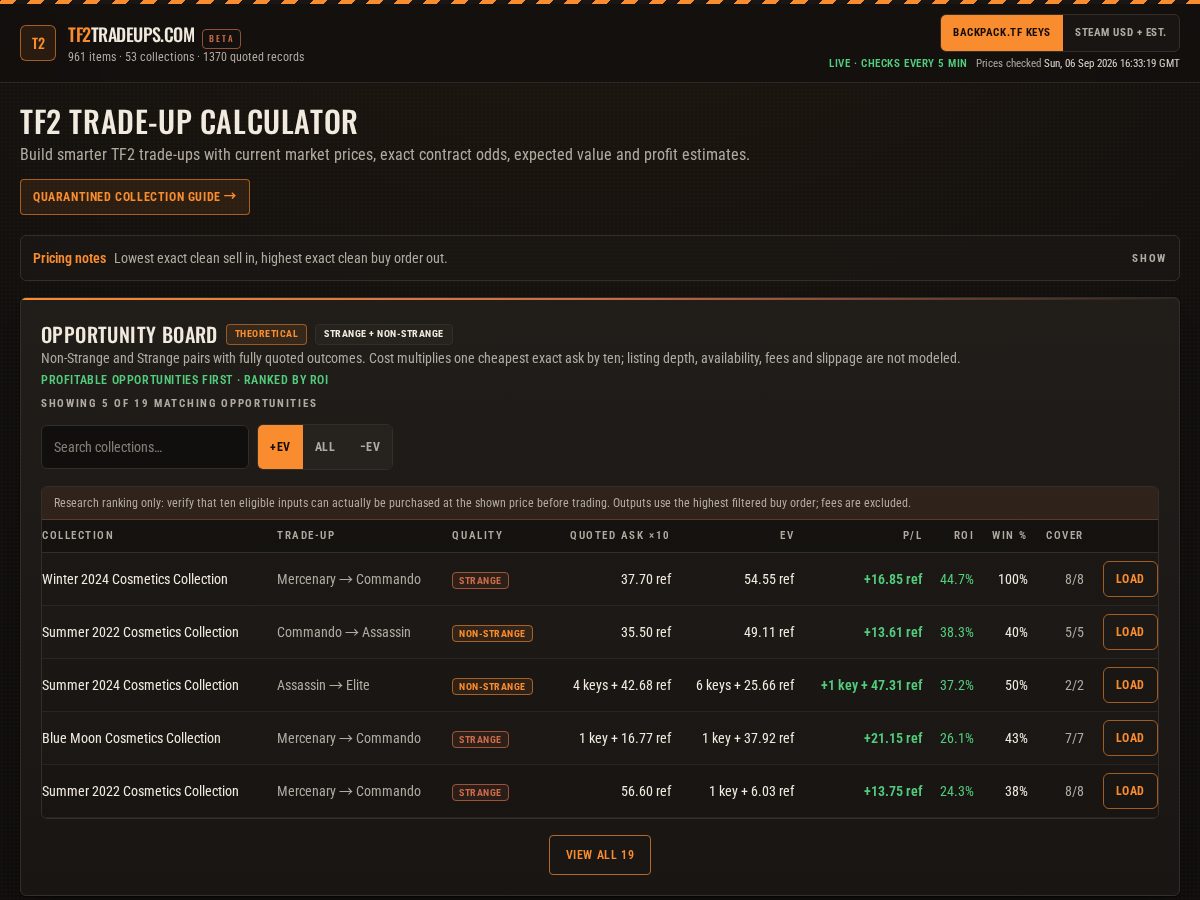The height and width of the screenshot is (900, 1200).
Task: Click the Collection column header
Action: (78, 536)
